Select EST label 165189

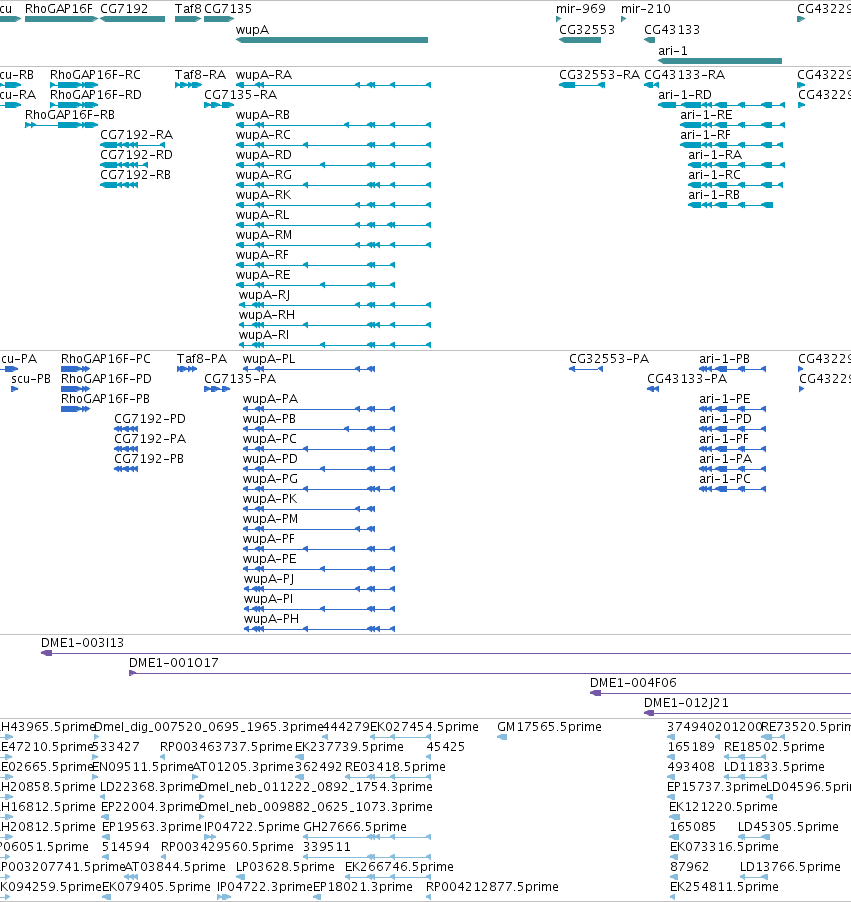(x=690, y=746)
